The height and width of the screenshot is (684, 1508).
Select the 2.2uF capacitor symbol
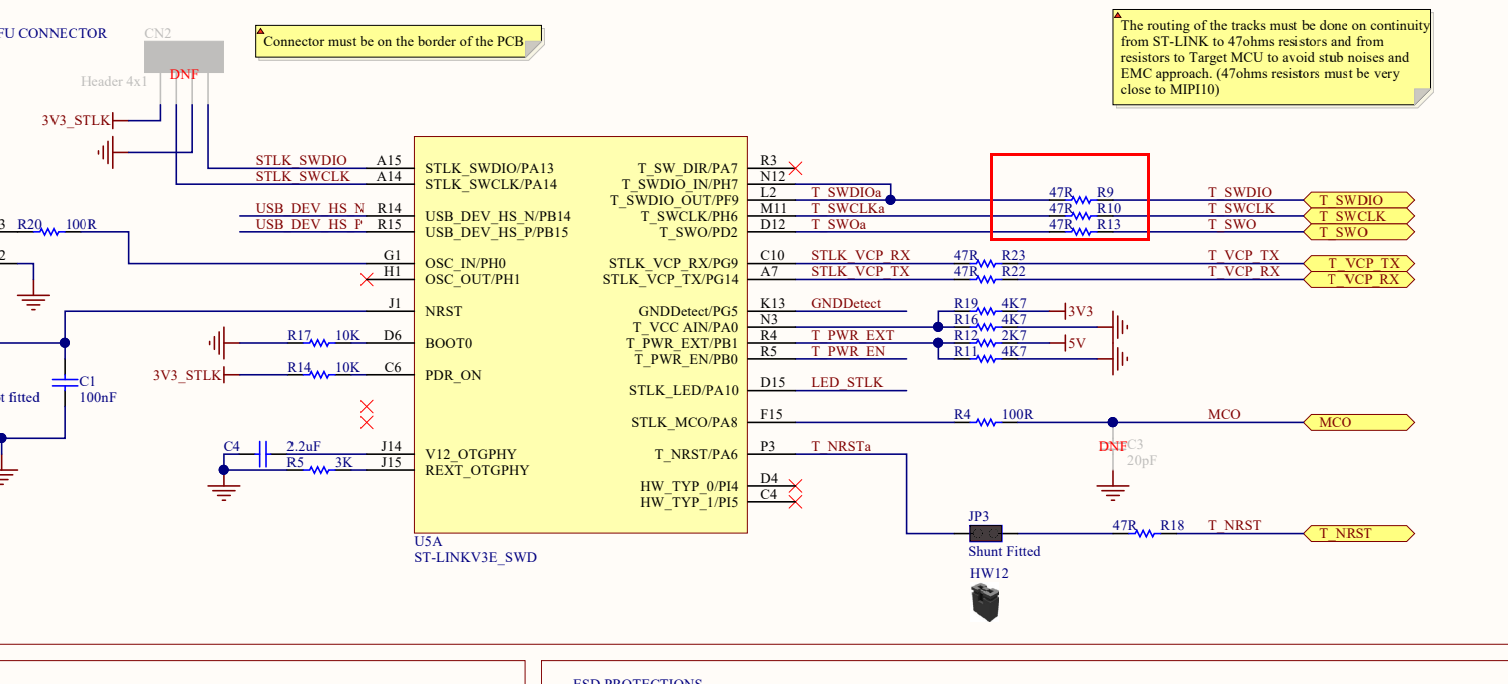[x=263, y=453]
